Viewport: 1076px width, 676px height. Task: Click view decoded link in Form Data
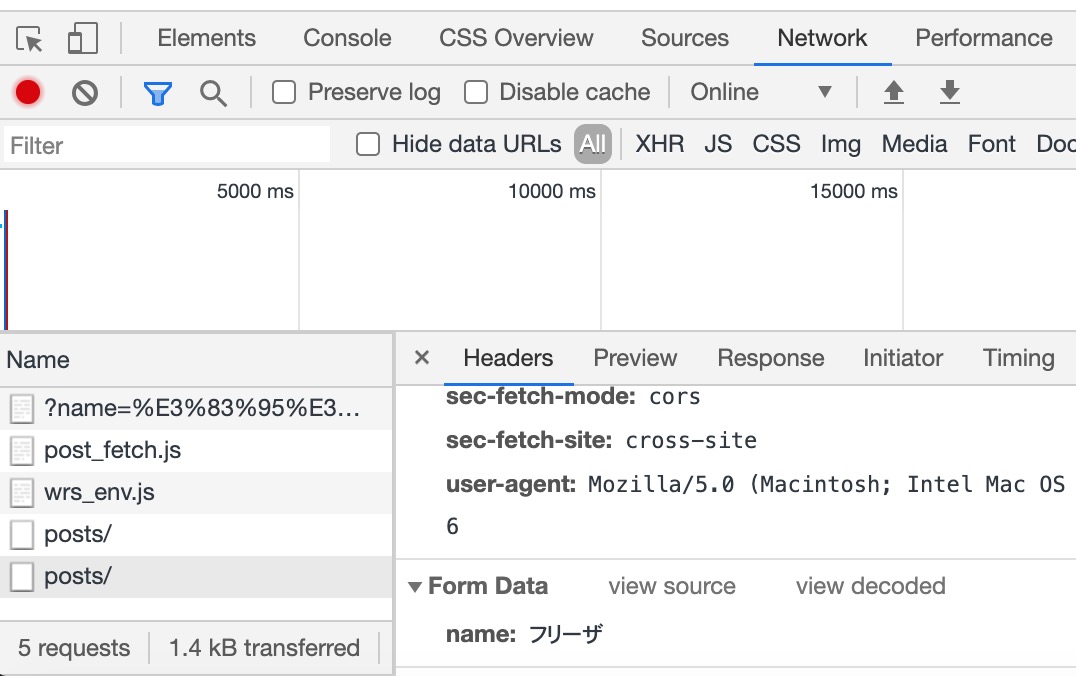point(871,586)
